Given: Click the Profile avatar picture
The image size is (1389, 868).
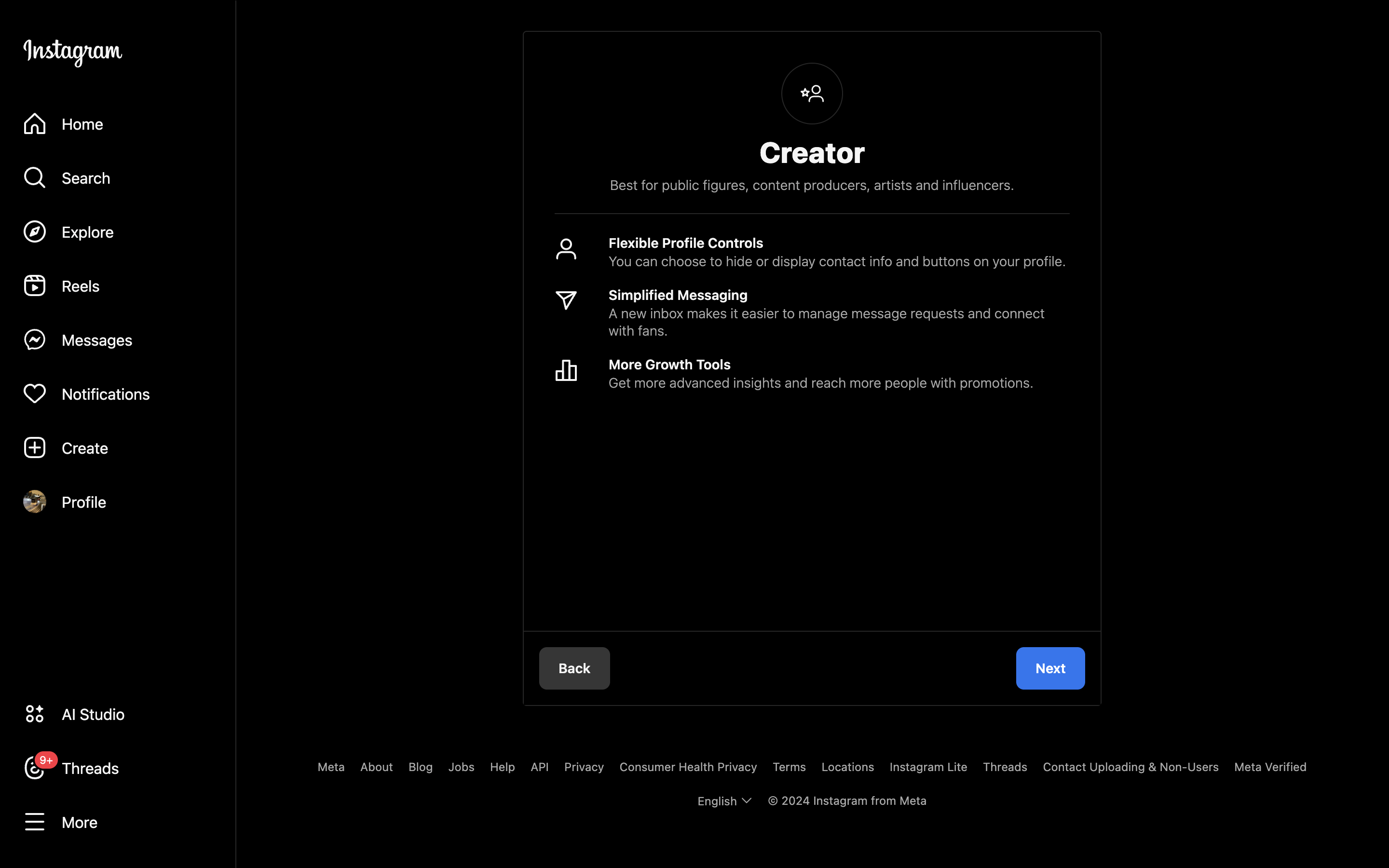Looking at the screenshot, I should click(x=34, y=502).
